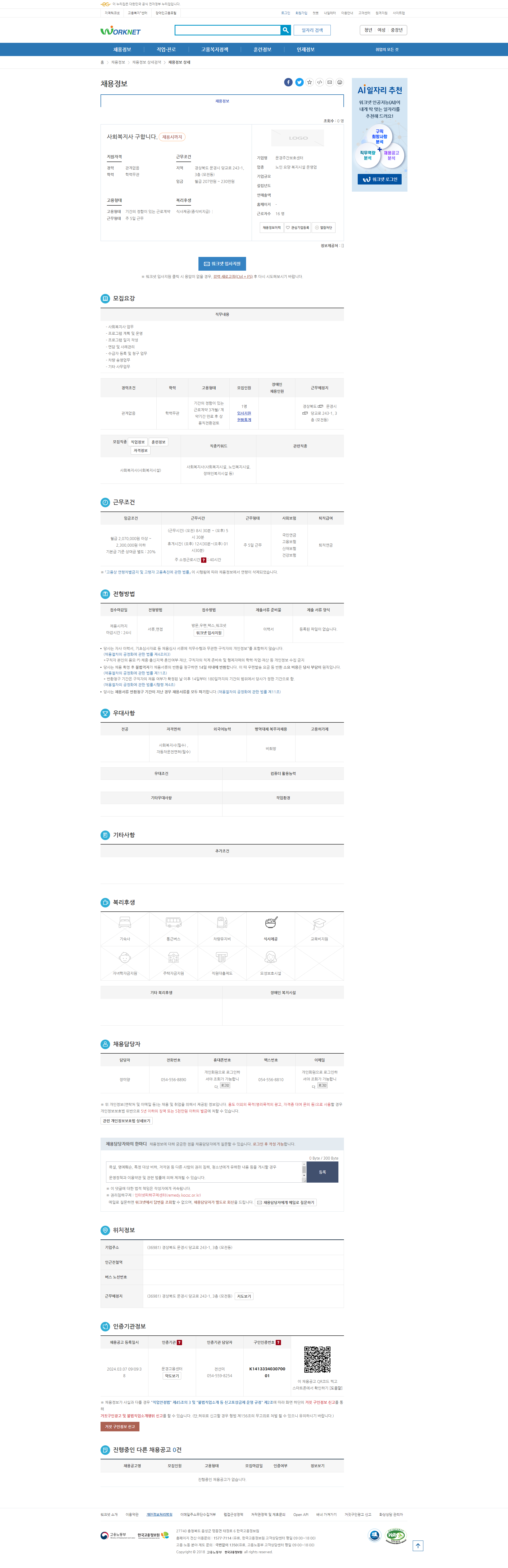Open the 훈련정보 main menu
508x1568 pixels.
[262, 49]
